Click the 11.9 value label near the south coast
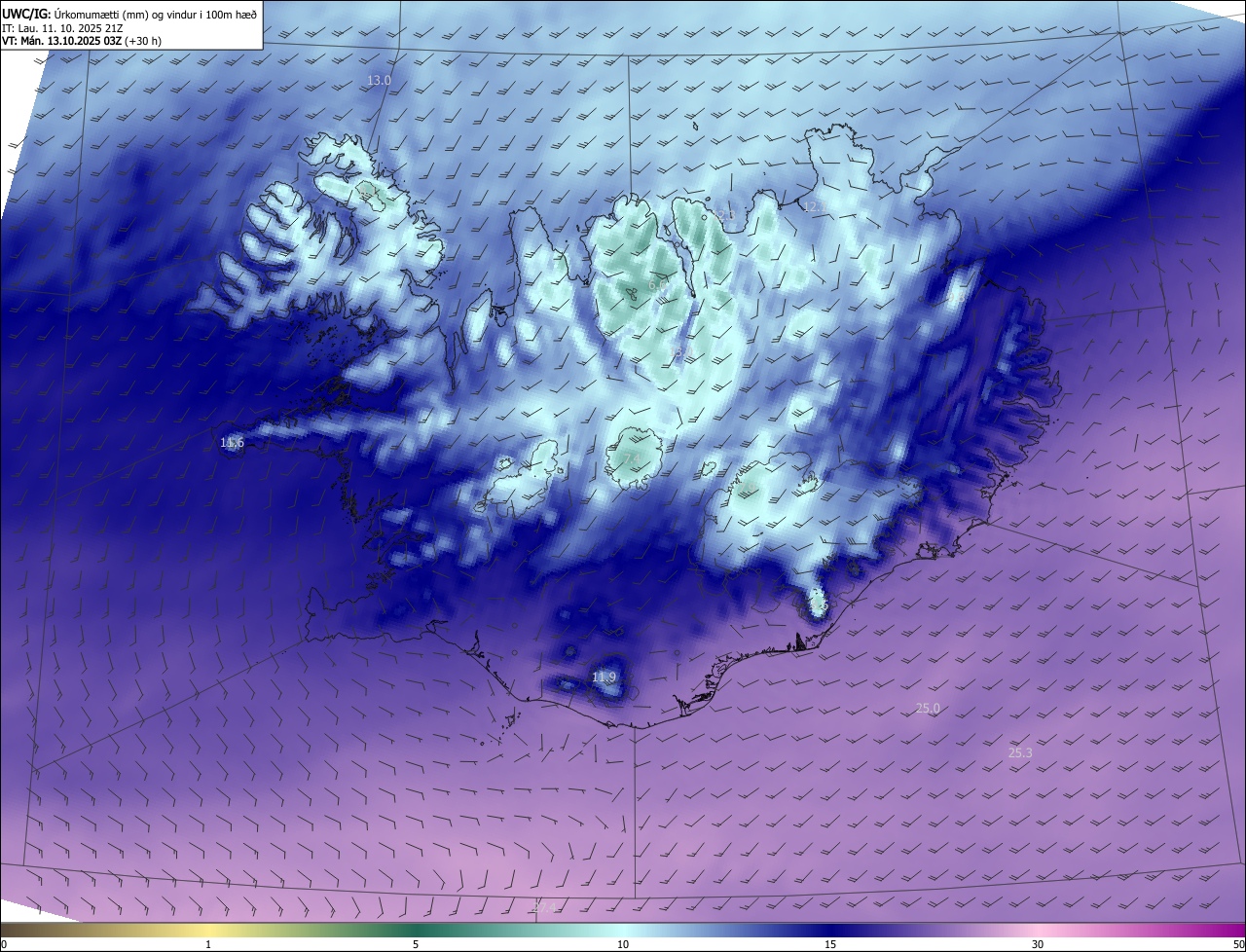Viewport: 1246px width, 952px height. 604,677
